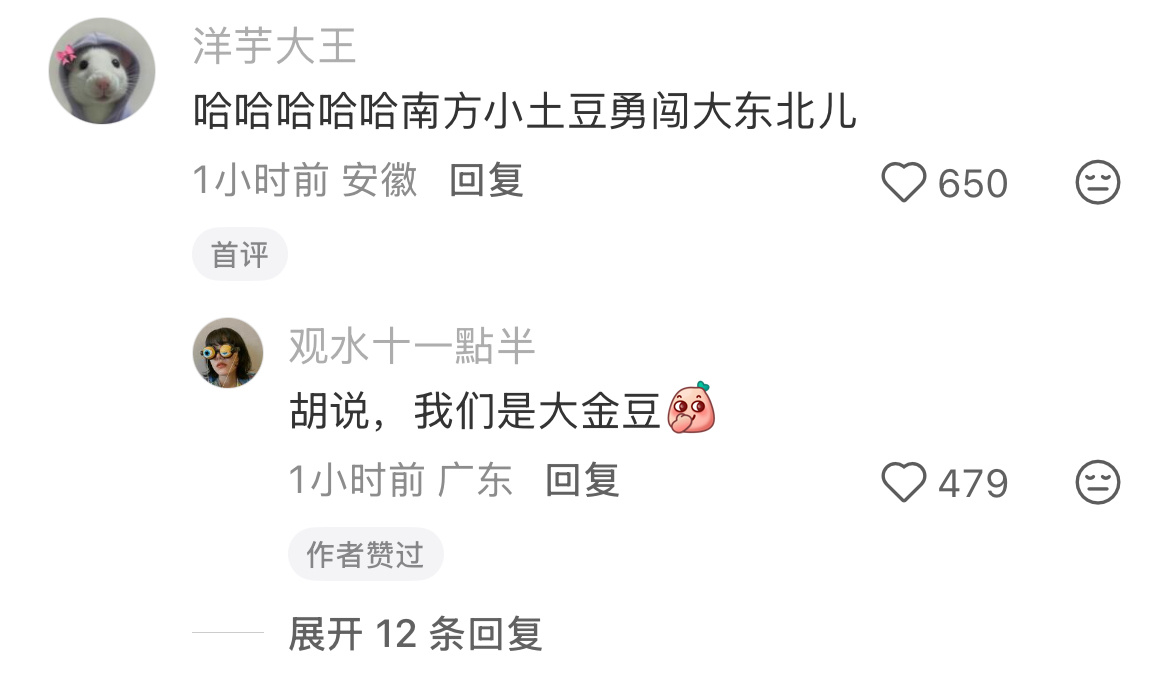Open username 观水十一點半 profile
The image size is (1170, 697).
[412, 347]
